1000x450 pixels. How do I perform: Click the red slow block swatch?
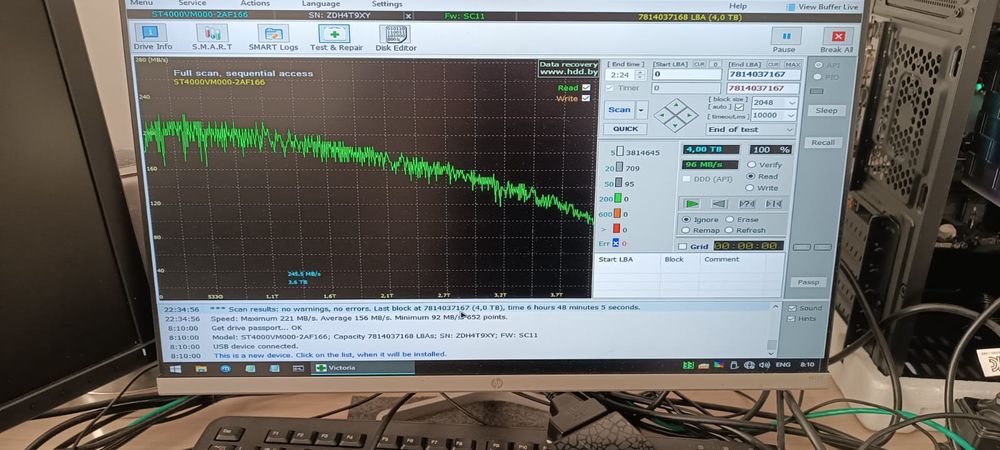tap(617, 229)
